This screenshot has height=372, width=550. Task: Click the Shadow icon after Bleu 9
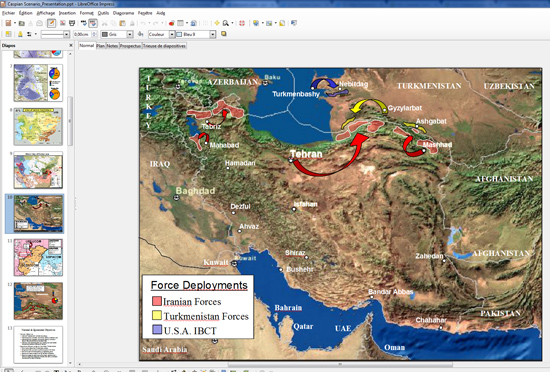[x=223, y=34]
